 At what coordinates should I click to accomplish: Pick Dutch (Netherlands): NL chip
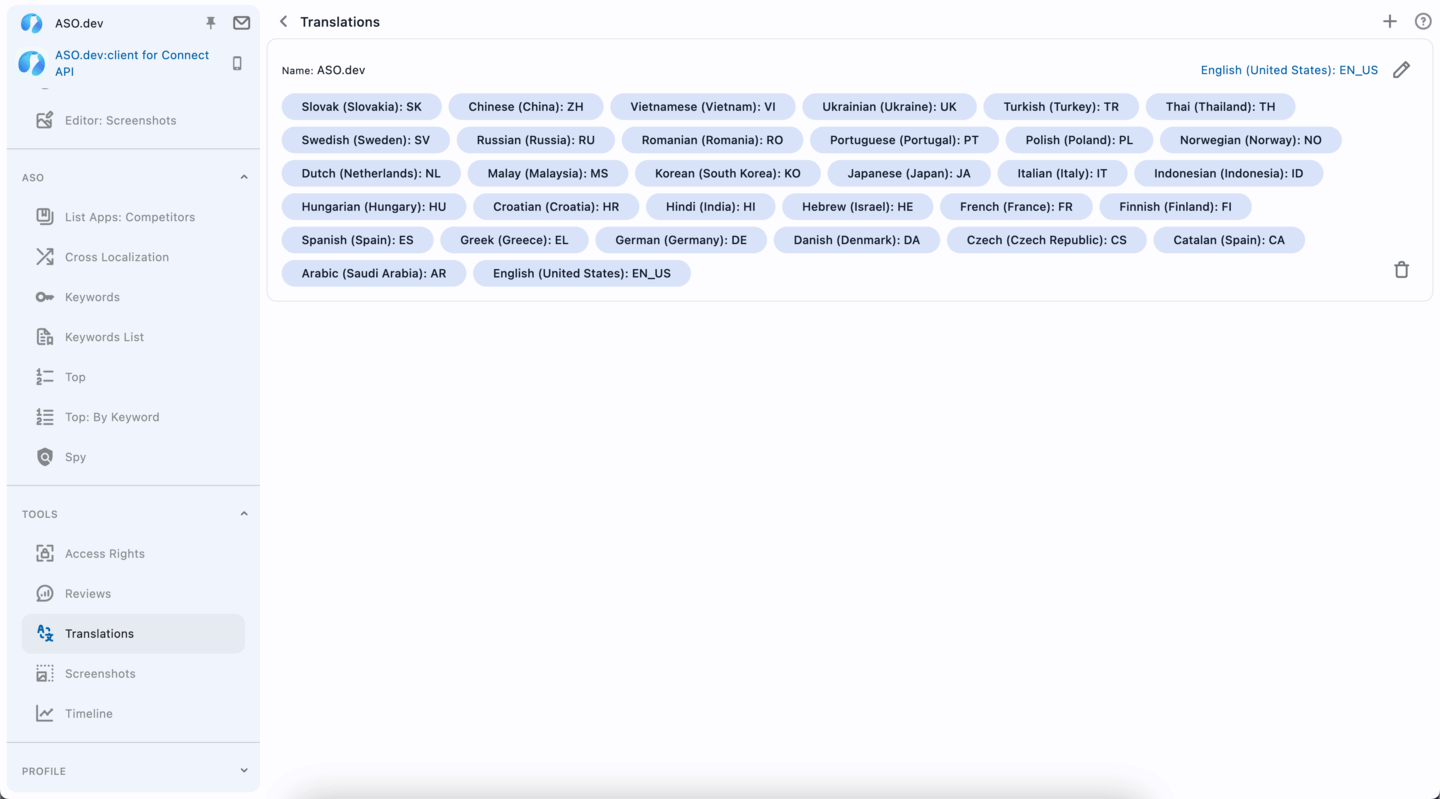pos(371,173)
